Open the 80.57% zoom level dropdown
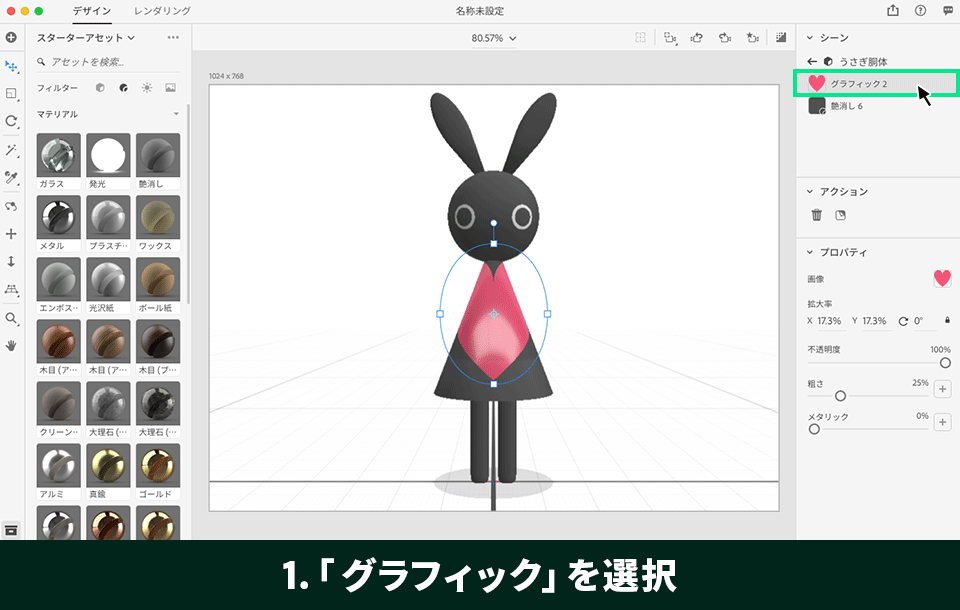960x610 pixels. (493, 38)
